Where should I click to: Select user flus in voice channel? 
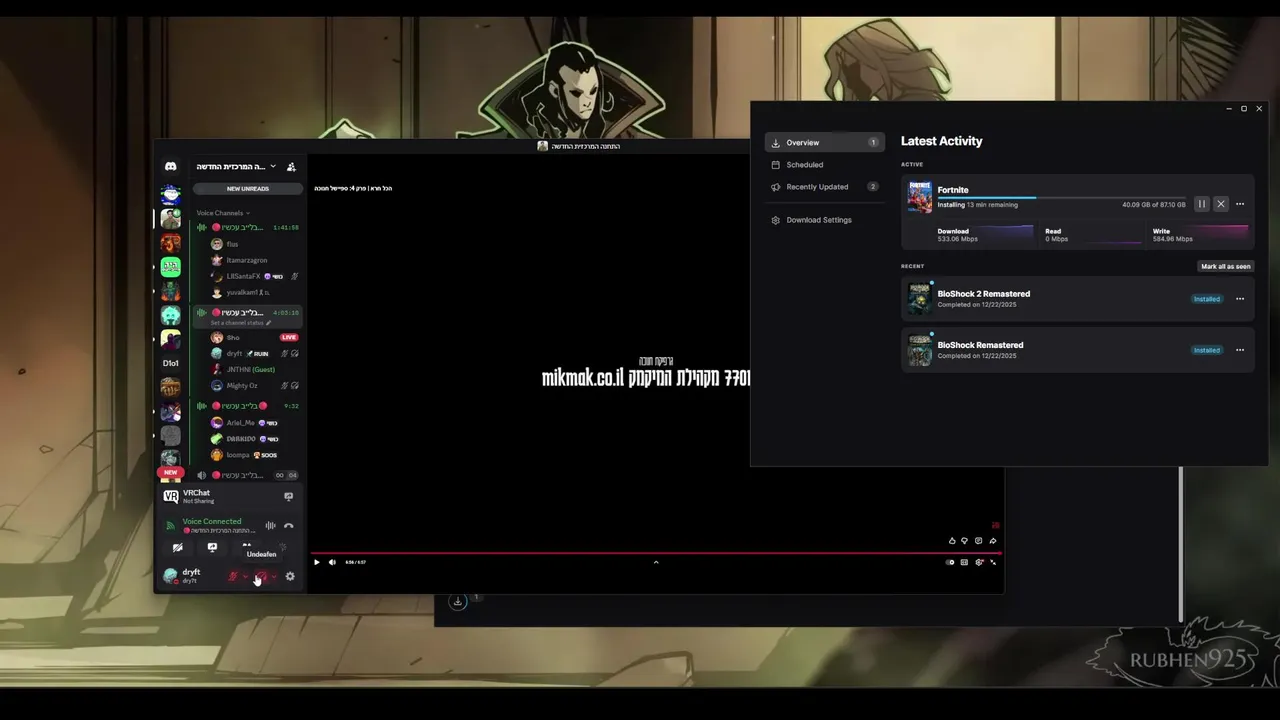coord(248,244)
